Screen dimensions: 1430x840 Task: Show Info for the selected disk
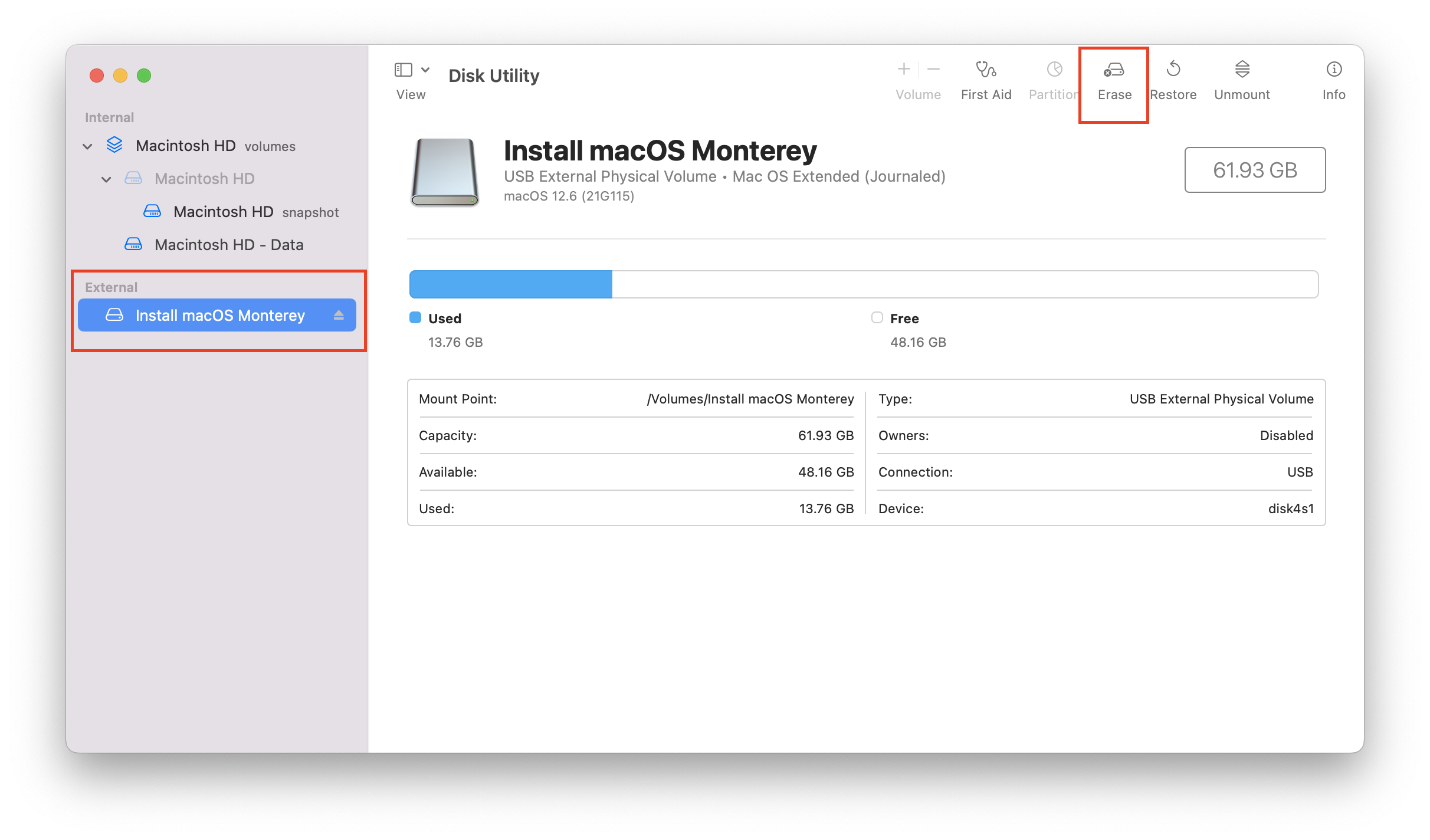(1334, 77)
